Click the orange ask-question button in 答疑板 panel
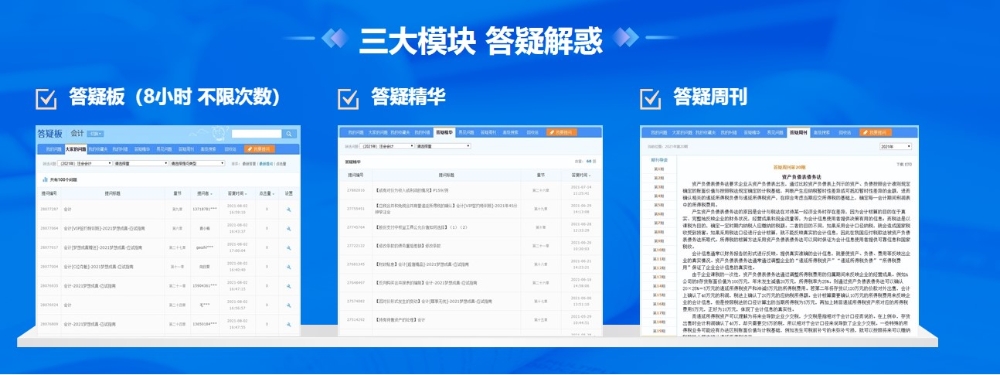Image resolution: width=1000 pixels, height=375 pixels. (259, 149)
